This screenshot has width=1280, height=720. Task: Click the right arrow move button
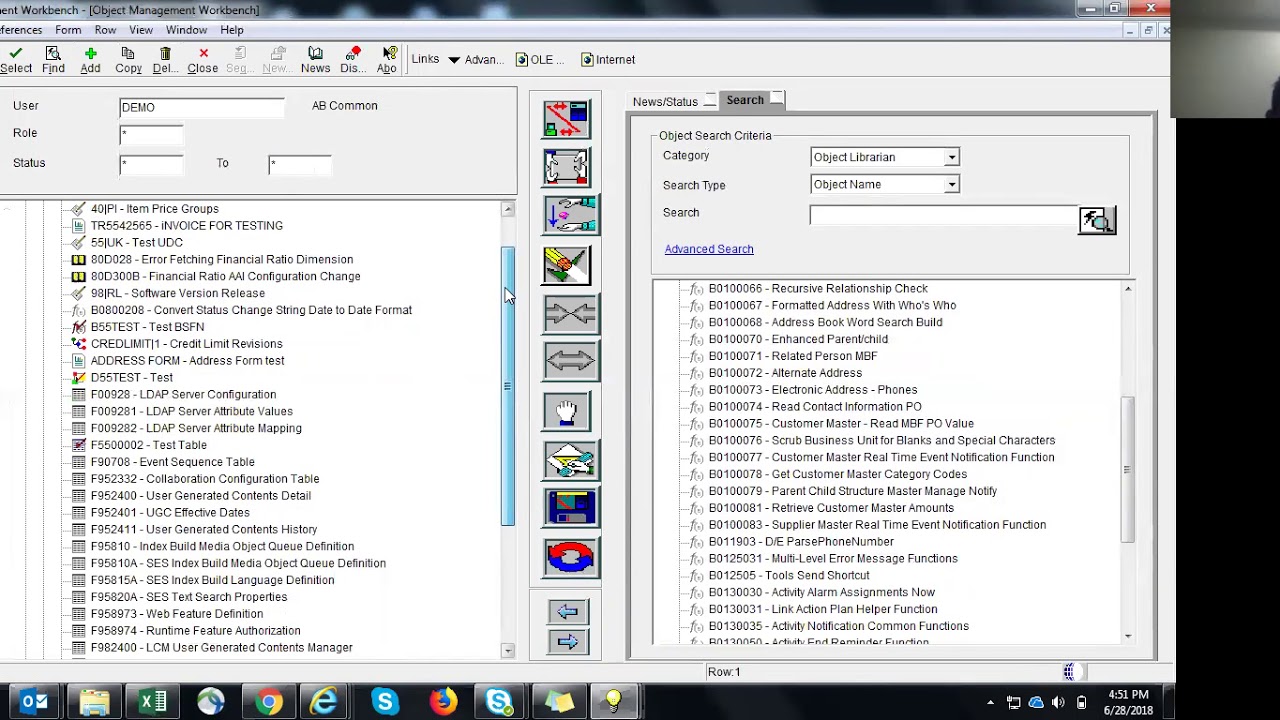click(568, 642)
